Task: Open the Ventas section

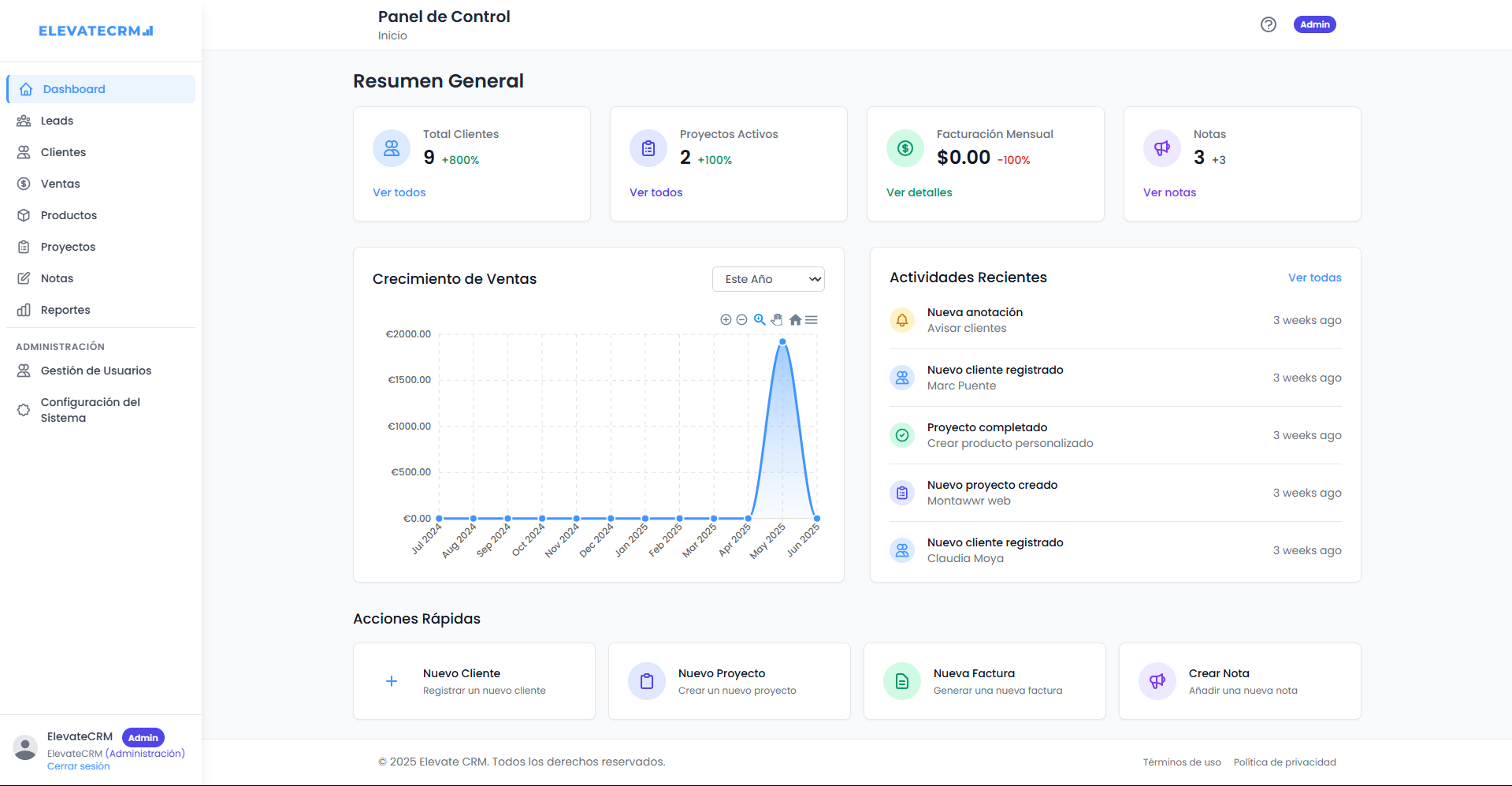Action: point(60,183)
